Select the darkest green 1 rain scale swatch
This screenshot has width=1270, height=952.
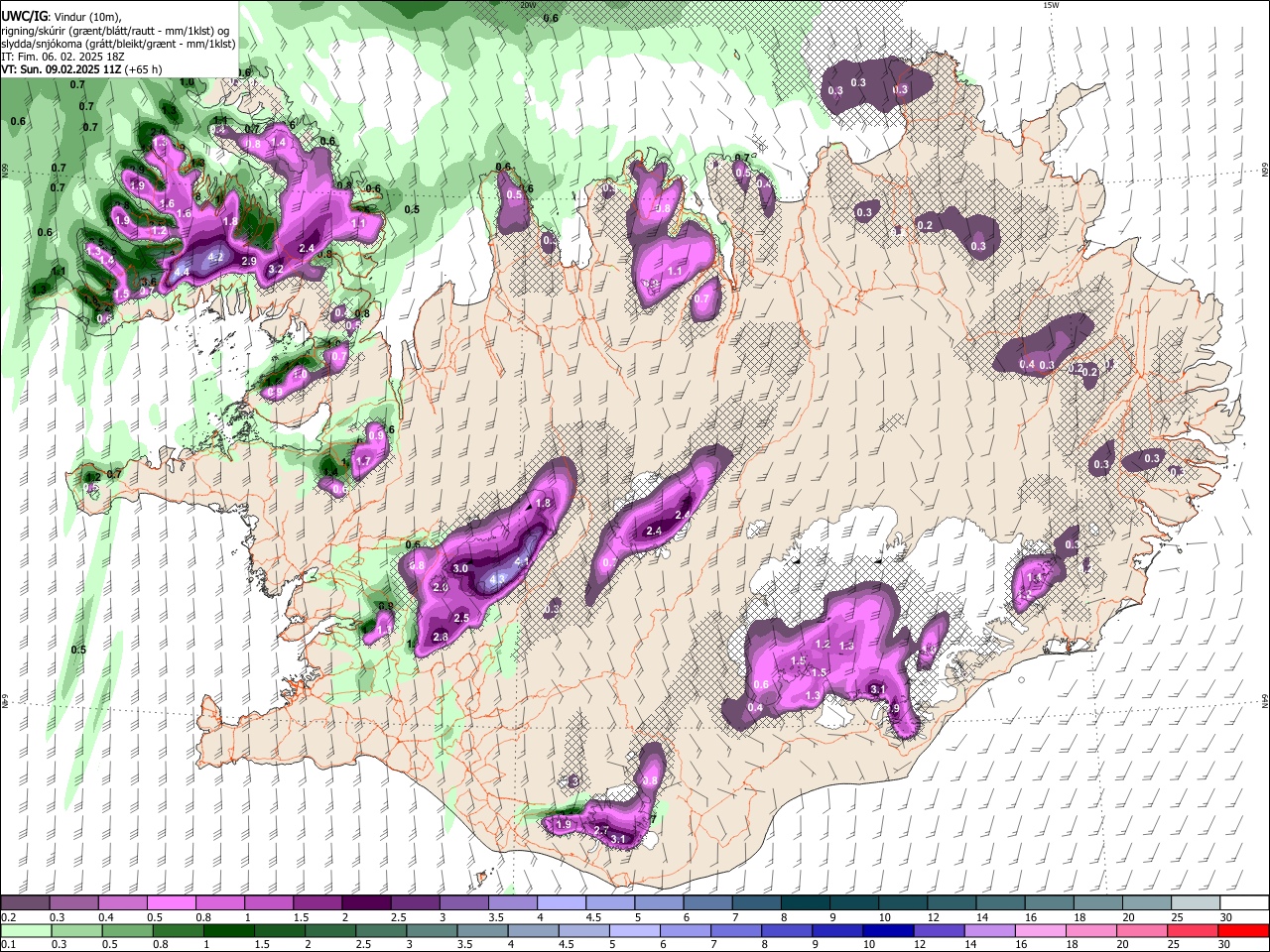pos(228,930)
